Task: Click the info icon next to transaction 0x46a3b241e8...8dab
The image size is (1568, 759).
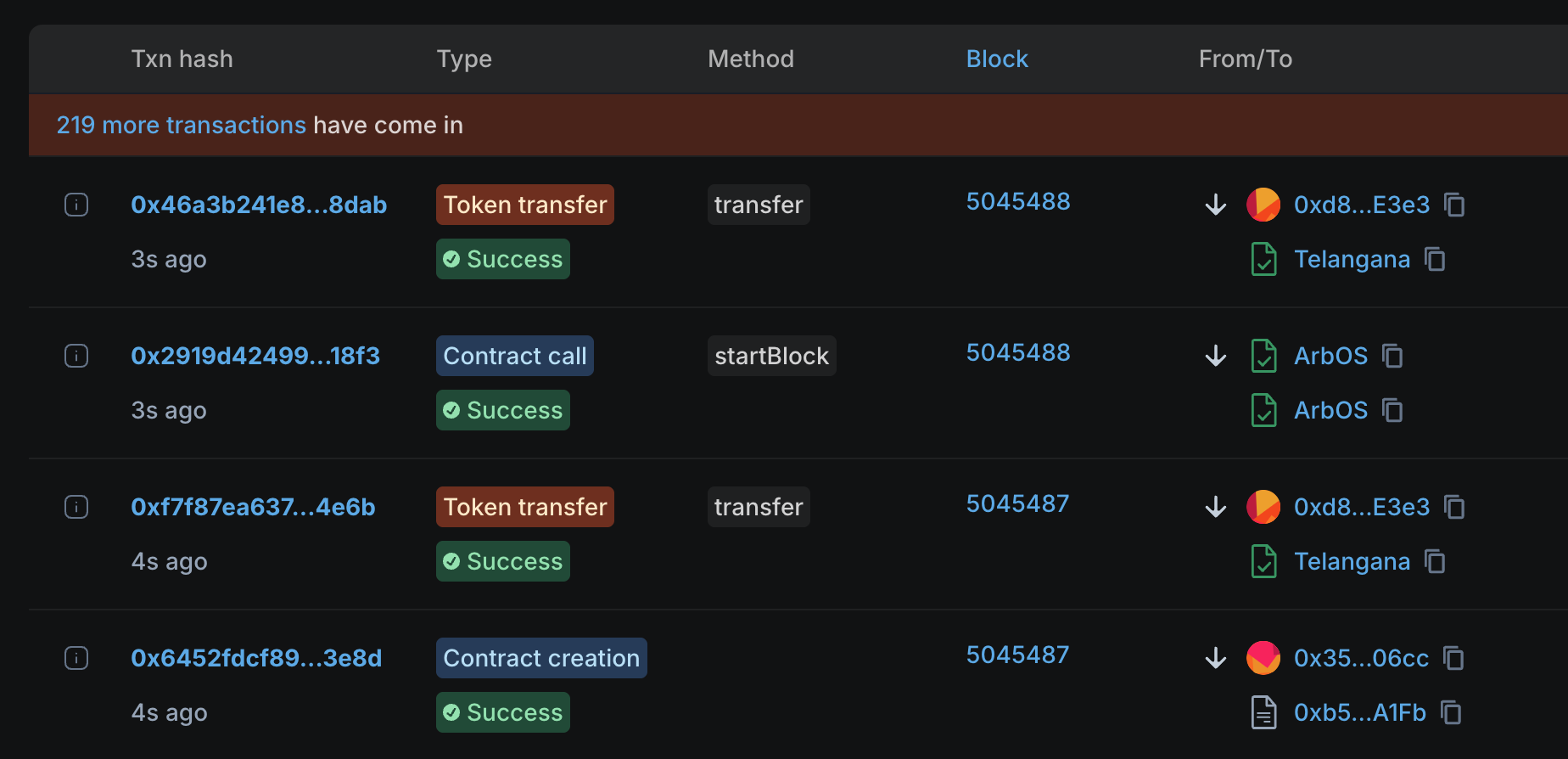Action: [76, 205]
